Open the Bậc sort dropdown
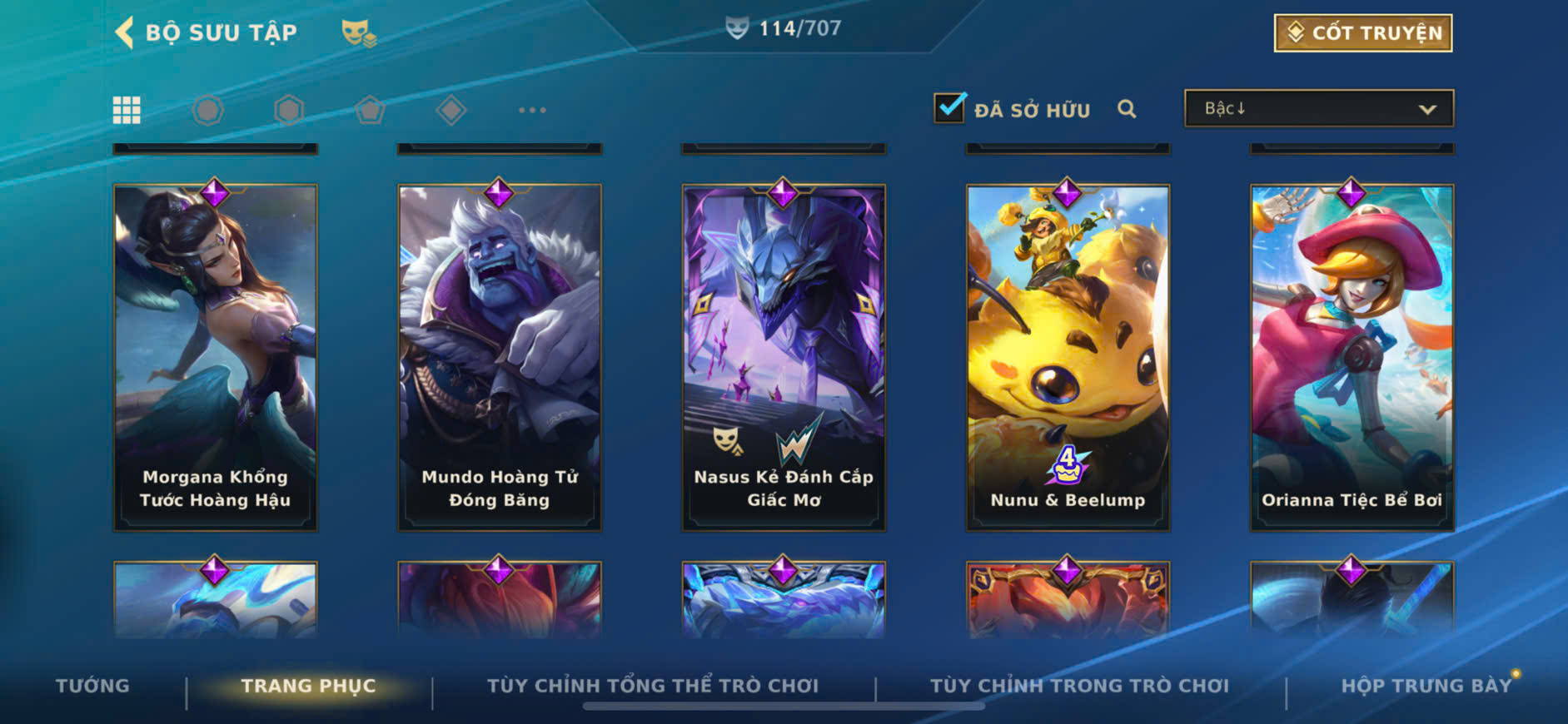 [1319, 108]
